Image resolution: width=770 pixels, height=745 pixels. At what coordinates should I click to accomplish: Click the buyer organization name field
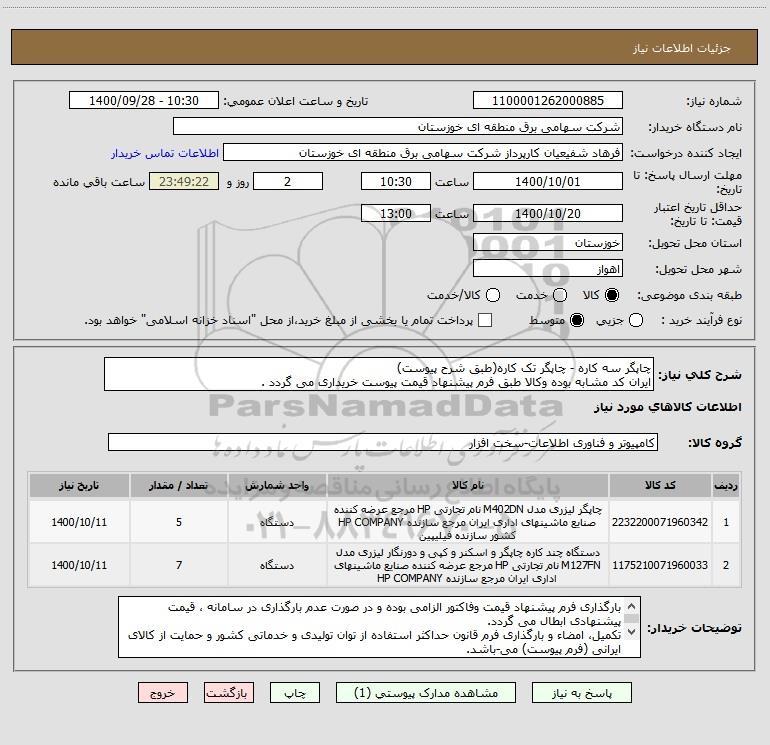(398, 127)
